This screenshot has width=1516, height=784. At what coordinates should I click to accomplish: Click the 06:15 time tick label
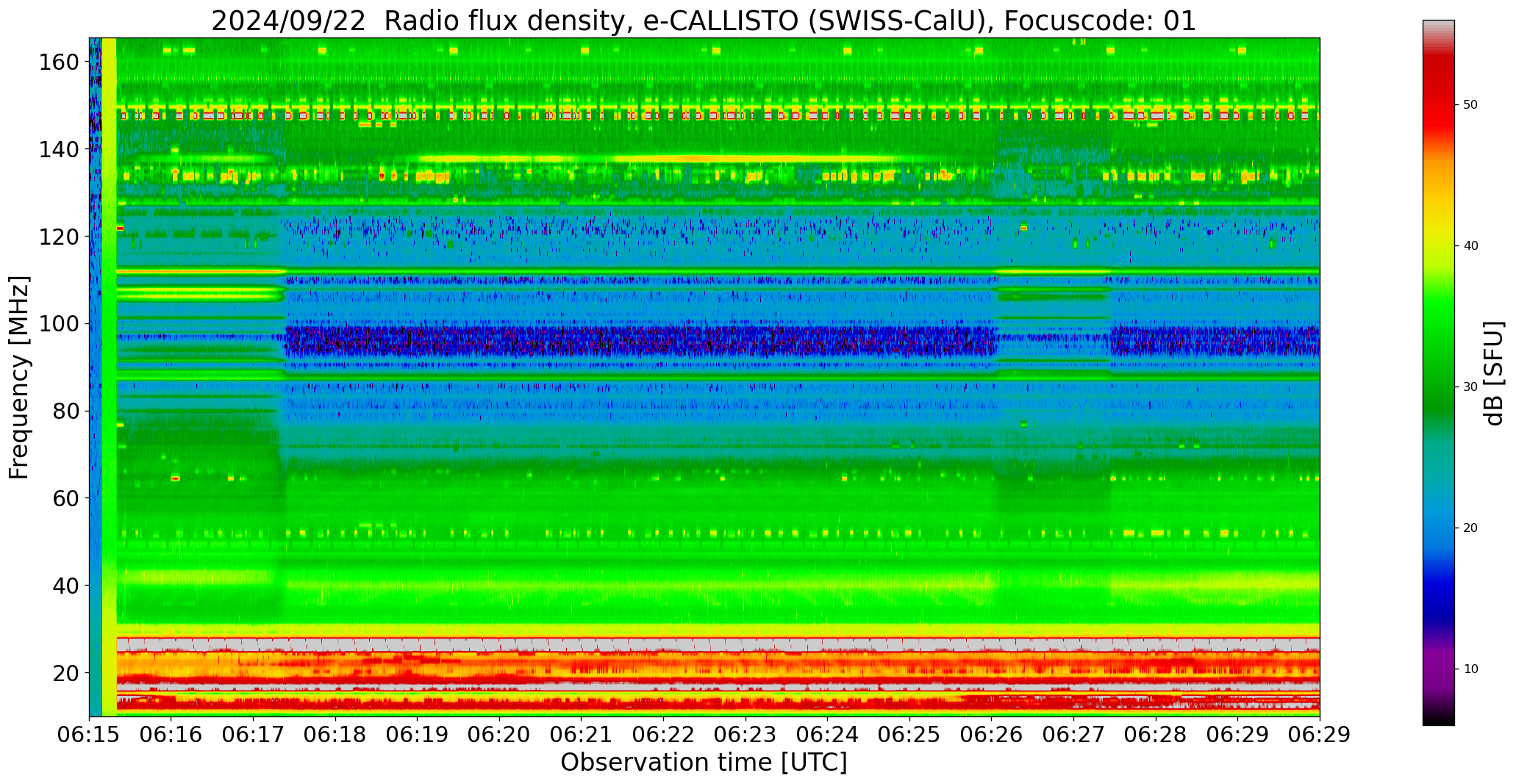89,735
